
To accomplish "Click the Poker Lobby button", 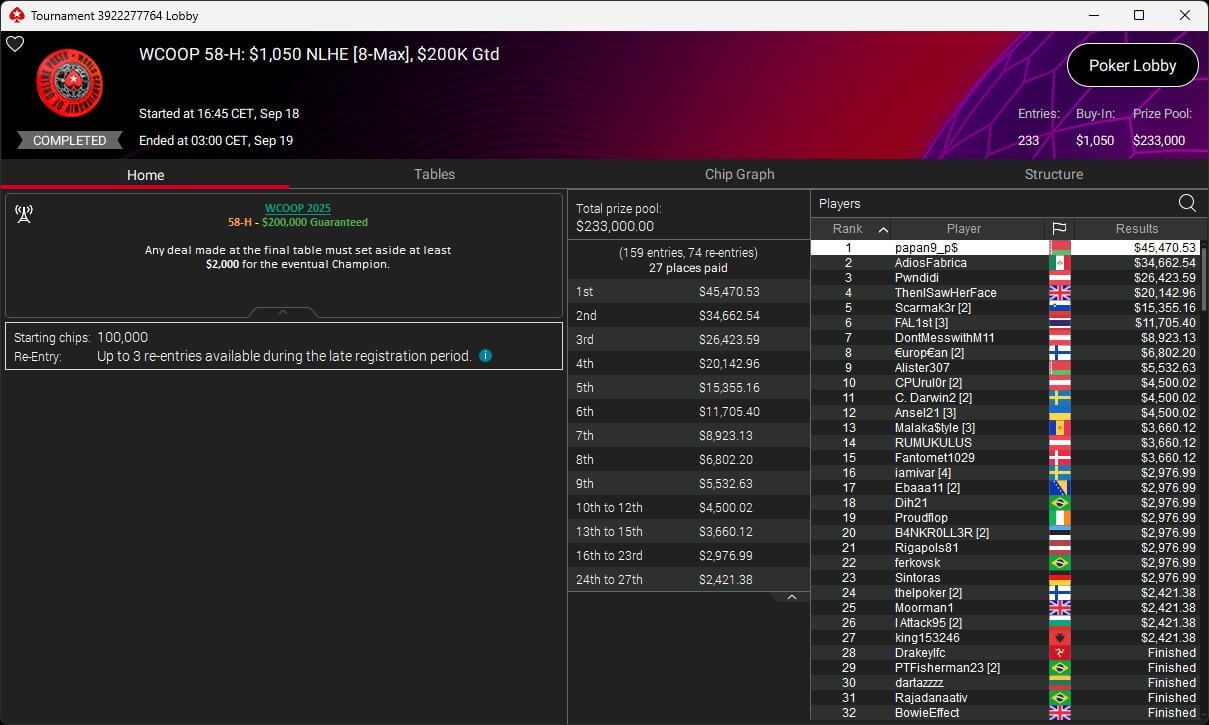I will (1132, 65).
